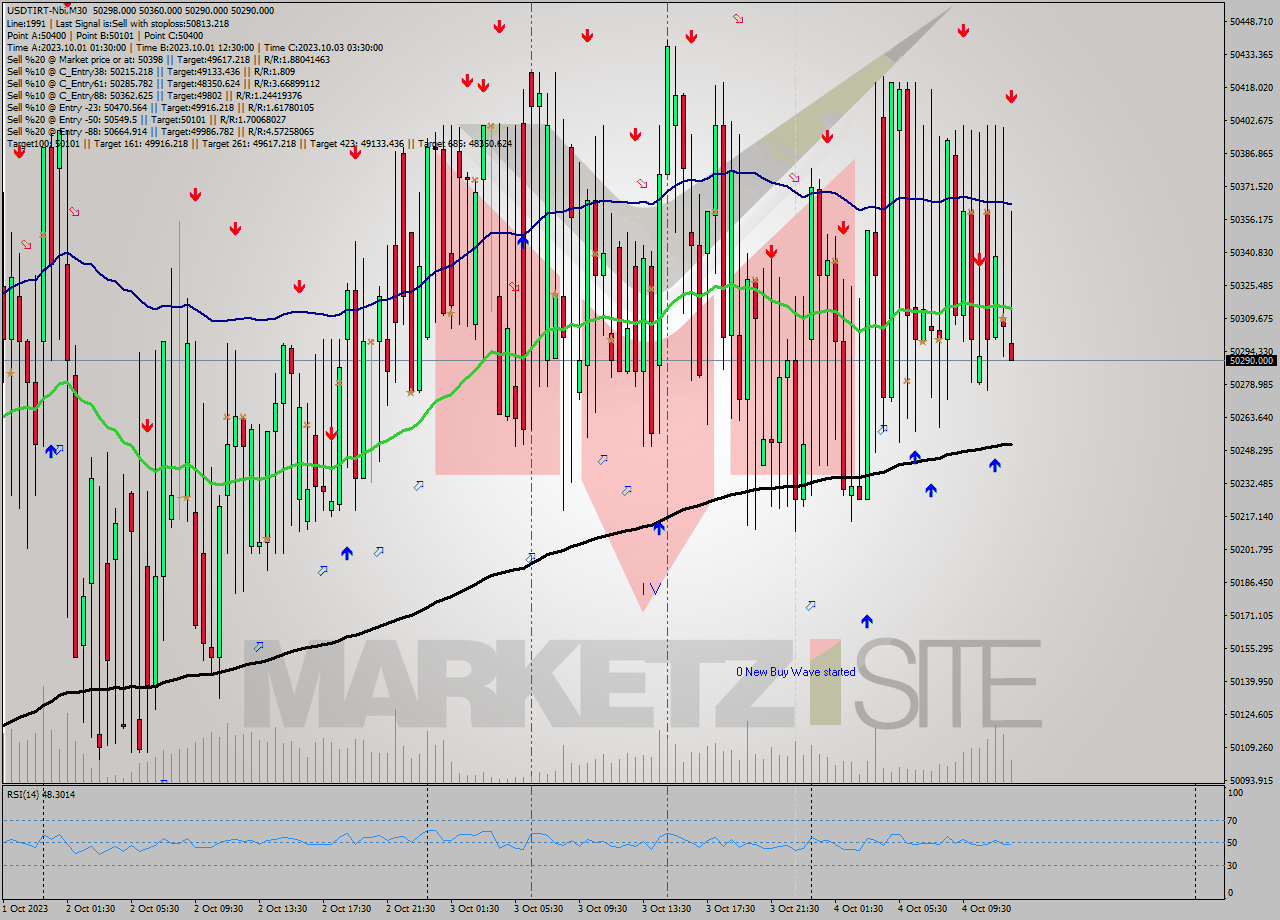This screenshot has height=920, width=1280.
Task: Click the '2 Oct 13:30' time label
Action: [282, 909]
